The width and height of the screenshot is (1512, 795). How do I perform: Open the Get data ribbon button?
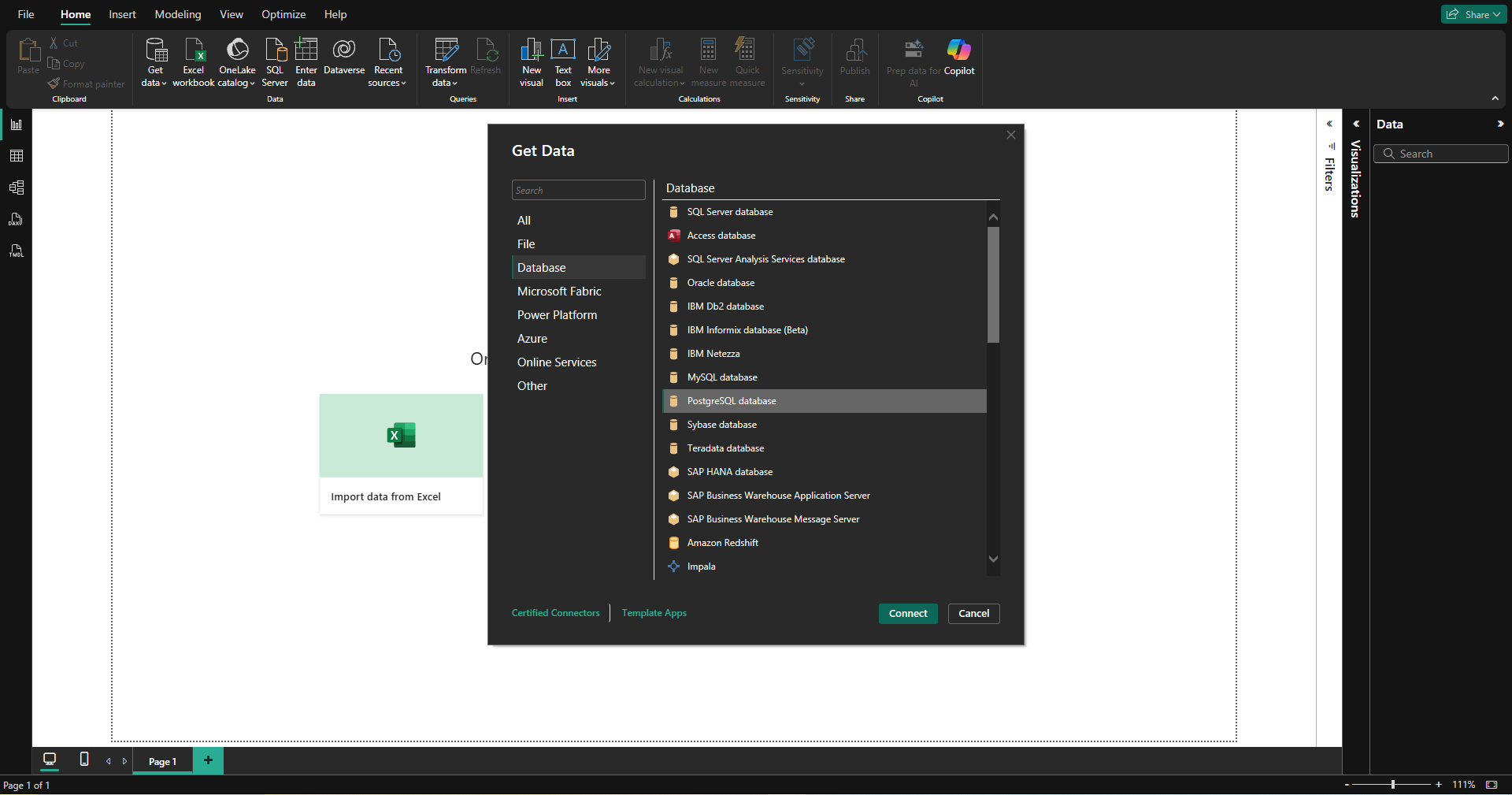coord(155,61)
